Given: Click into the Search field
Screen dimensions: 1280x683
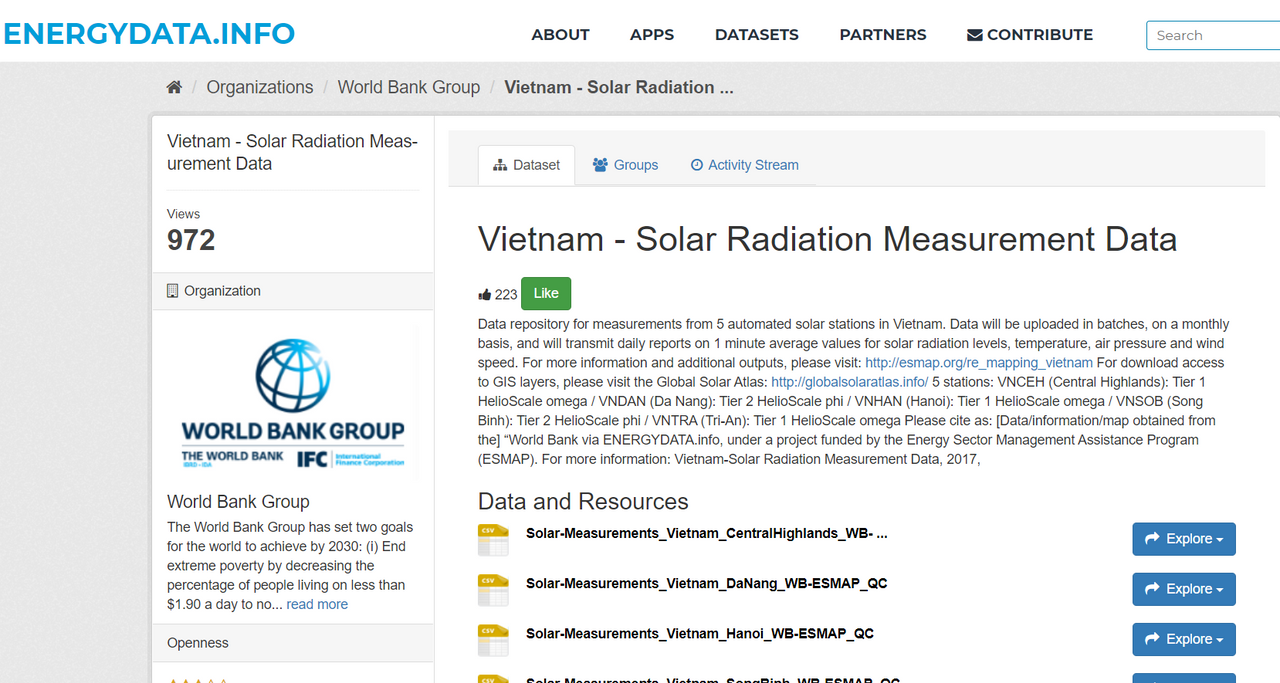Looking at the screenshot, I should (x=1212, y=35).
